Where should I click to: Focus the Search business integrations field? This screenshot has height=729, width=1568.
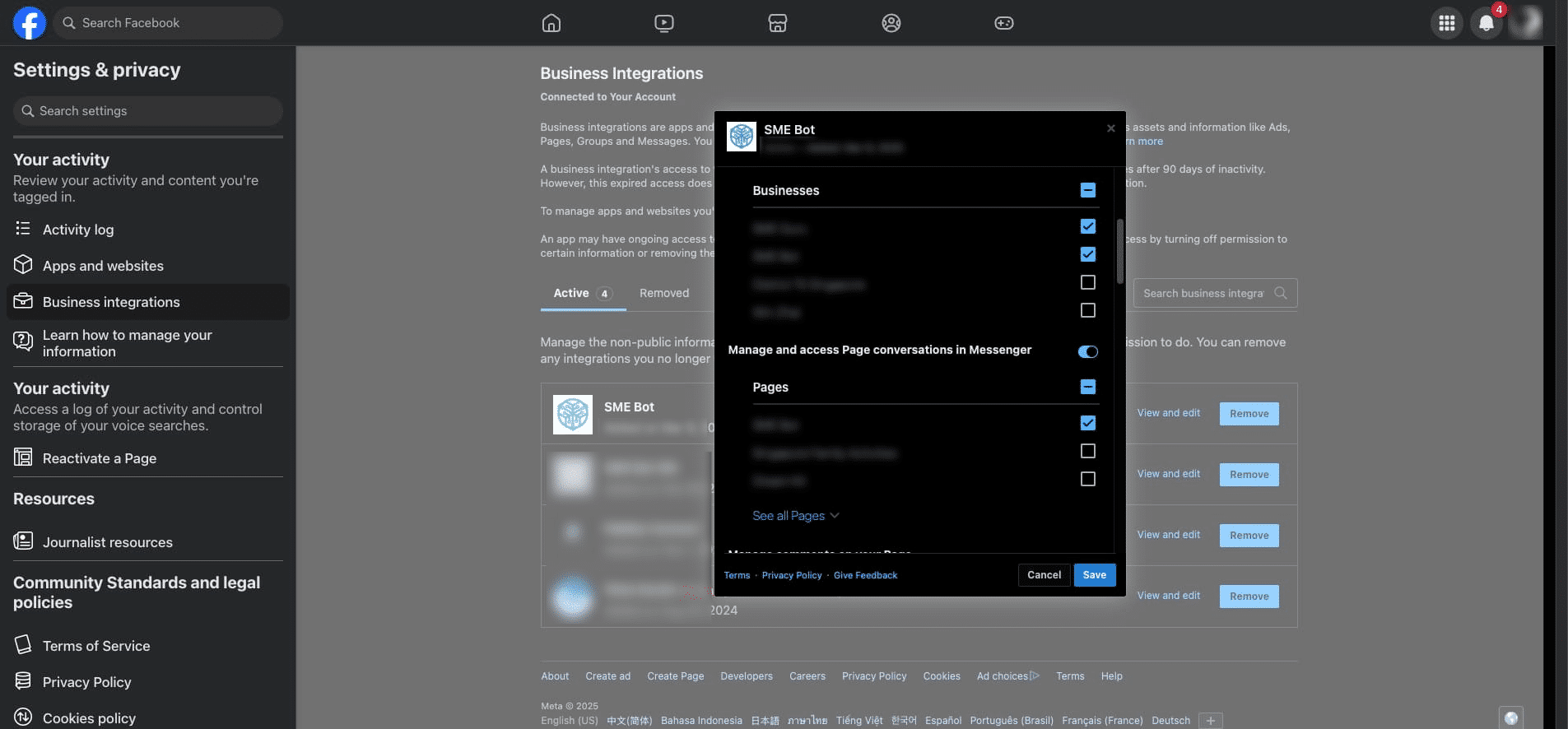click(1215, 293)
